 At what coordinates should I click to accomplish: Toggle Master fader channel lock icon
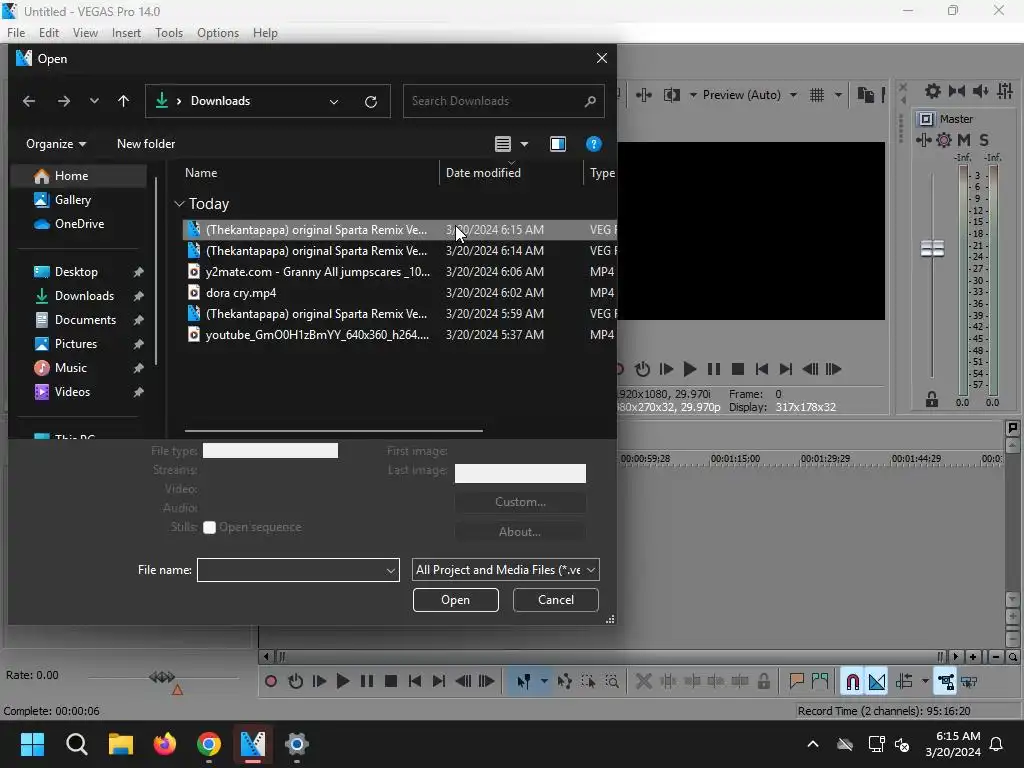[x=932, y=399]
